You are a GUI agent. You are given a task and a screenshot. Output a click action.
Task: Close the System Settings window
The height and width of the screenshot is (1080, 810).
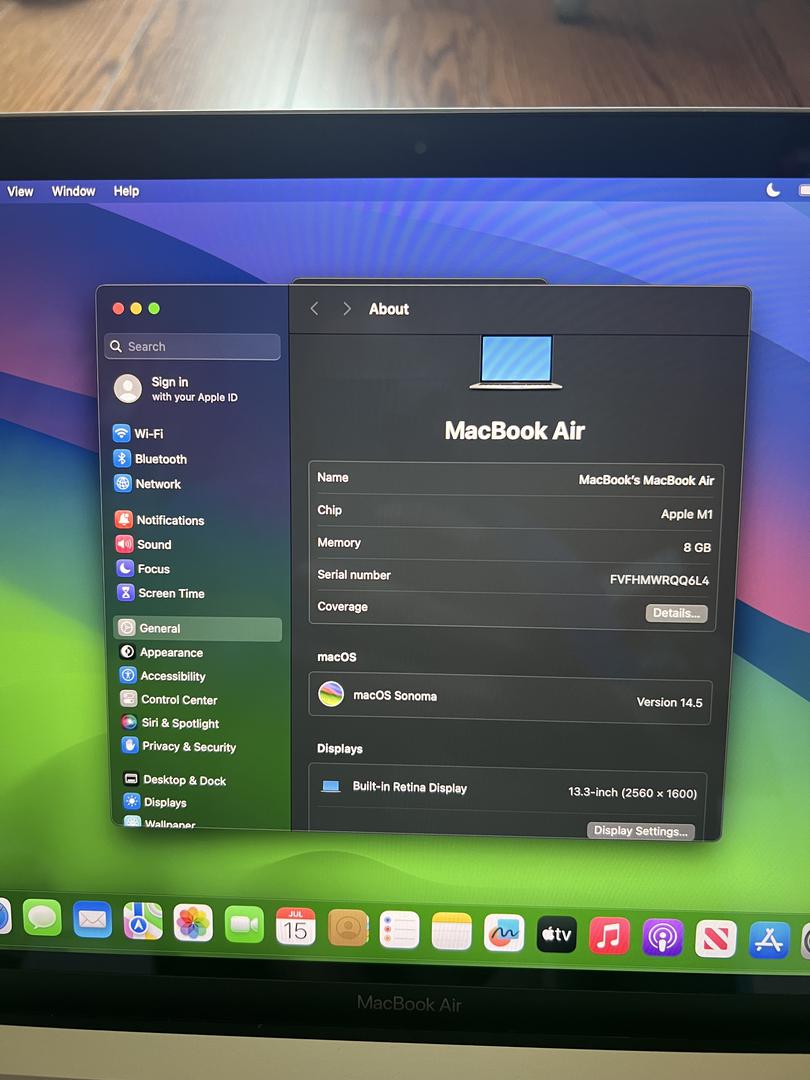[x=118, y=309]
